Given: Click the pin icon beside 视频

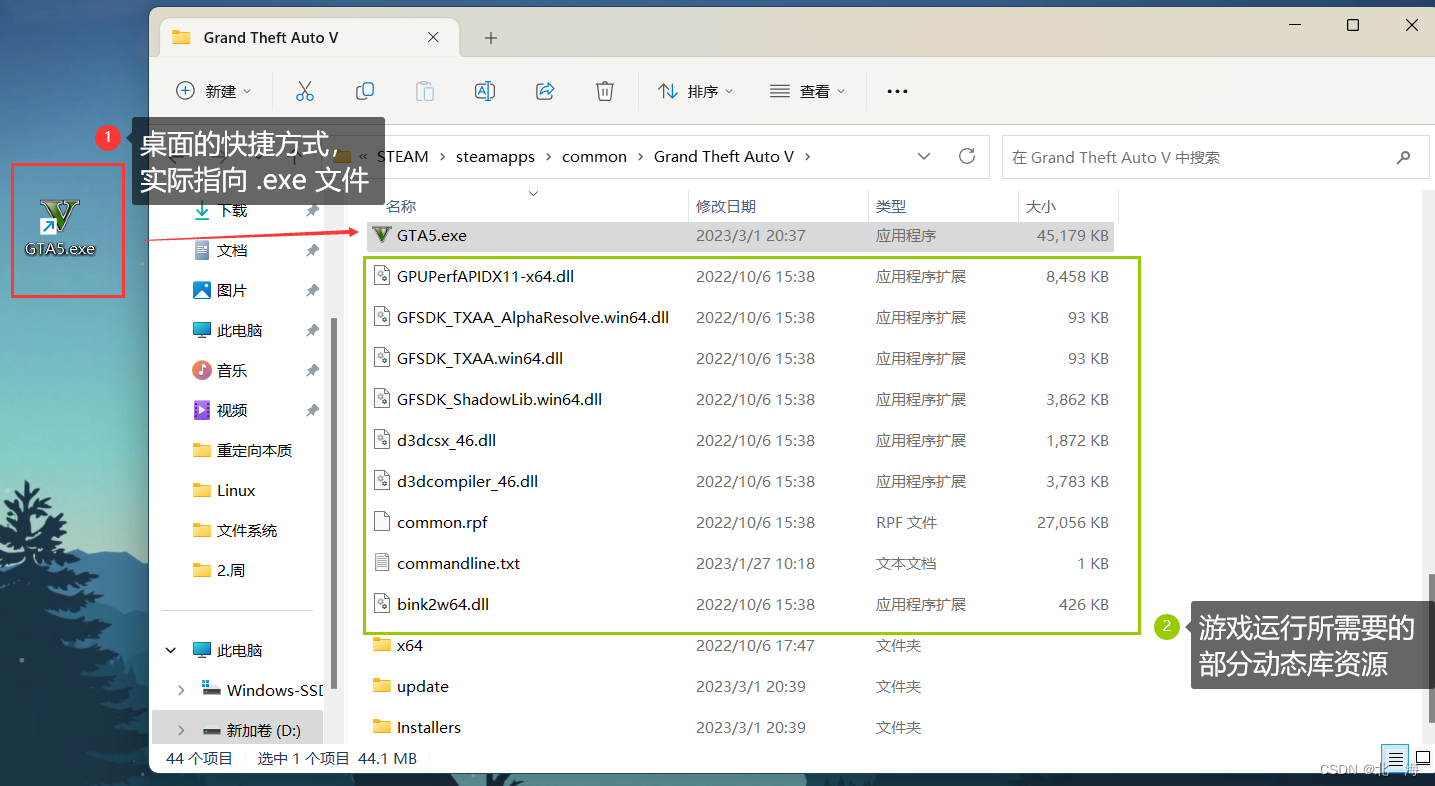Looking at the screenshot, I should pyautogui.click(x=312, y=410).
